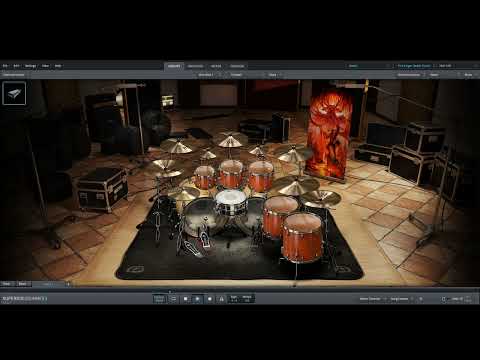Click the Block button above the transport bar
Screen dimensions: 480x360
point(23,284)
